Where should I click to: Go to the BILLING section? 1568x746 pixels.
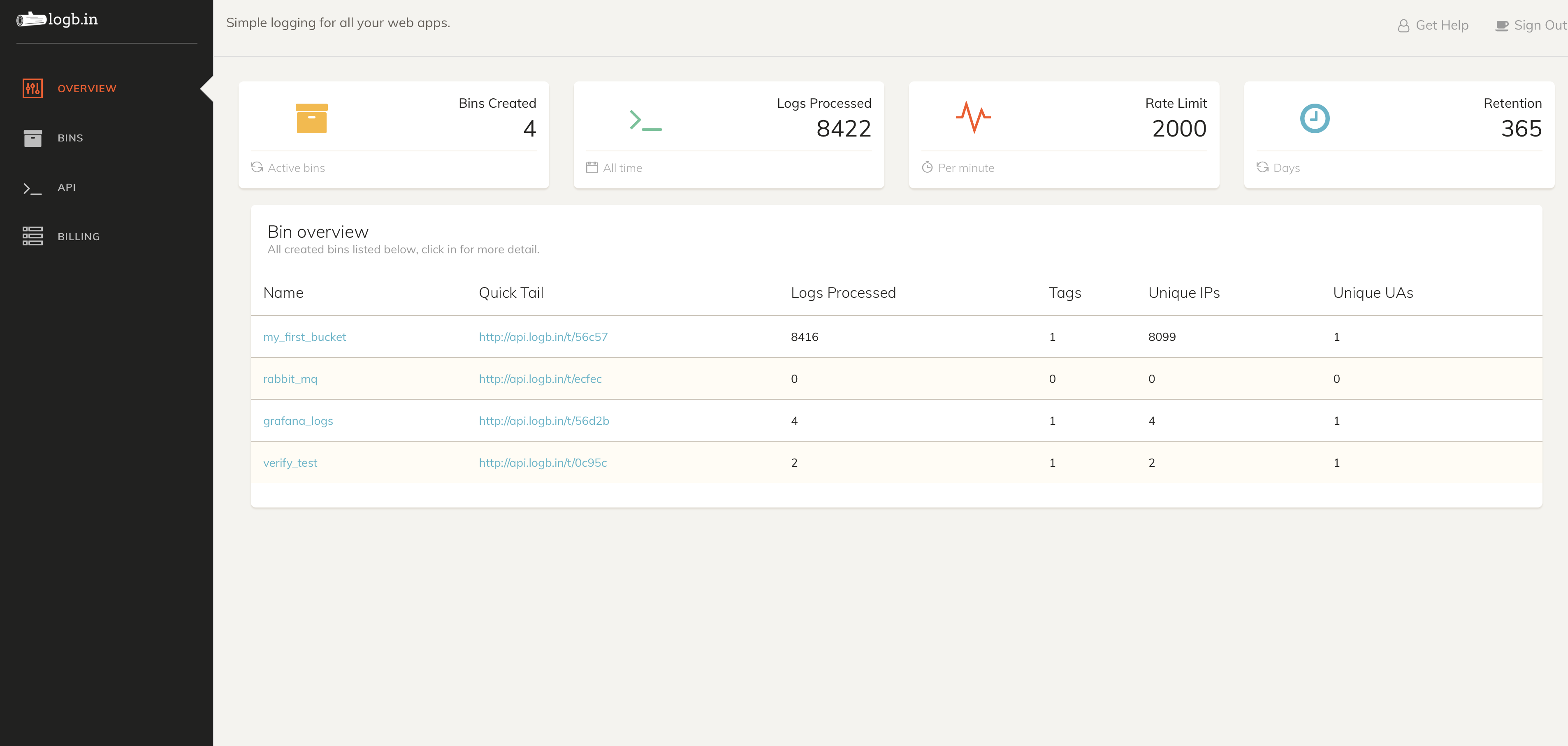click(x=79, y=237)
